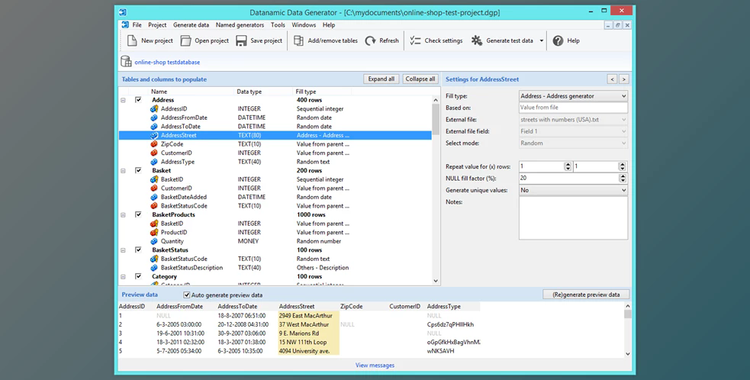Collapse the BasketStatus table node

[123, 250]
